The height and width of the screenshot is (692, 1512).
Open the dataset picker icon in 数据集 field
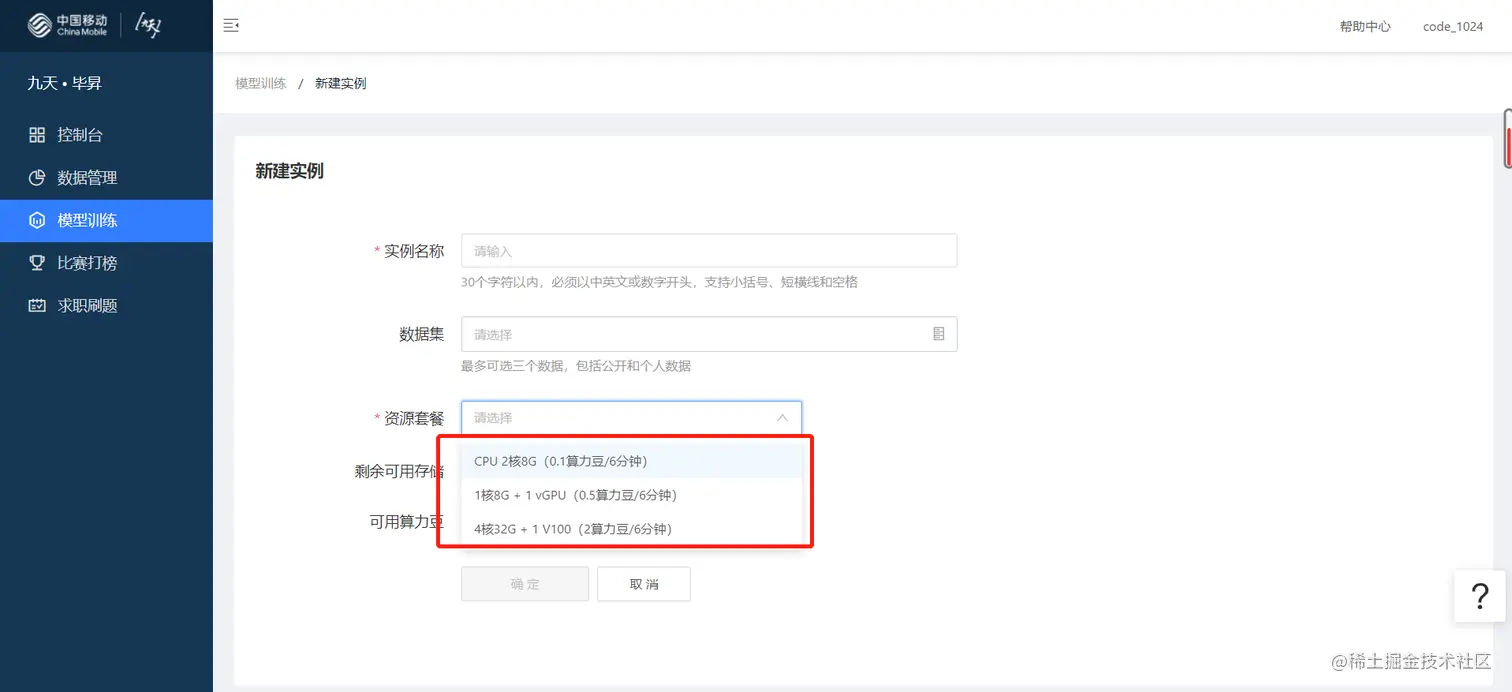pyautogui.click(x=938, y=334)
